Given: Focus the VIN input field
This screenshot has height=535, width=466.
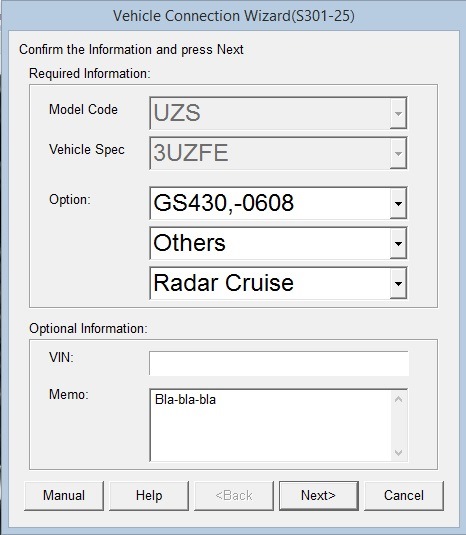Looking at the screenshot, I should (x=279, y=363).
